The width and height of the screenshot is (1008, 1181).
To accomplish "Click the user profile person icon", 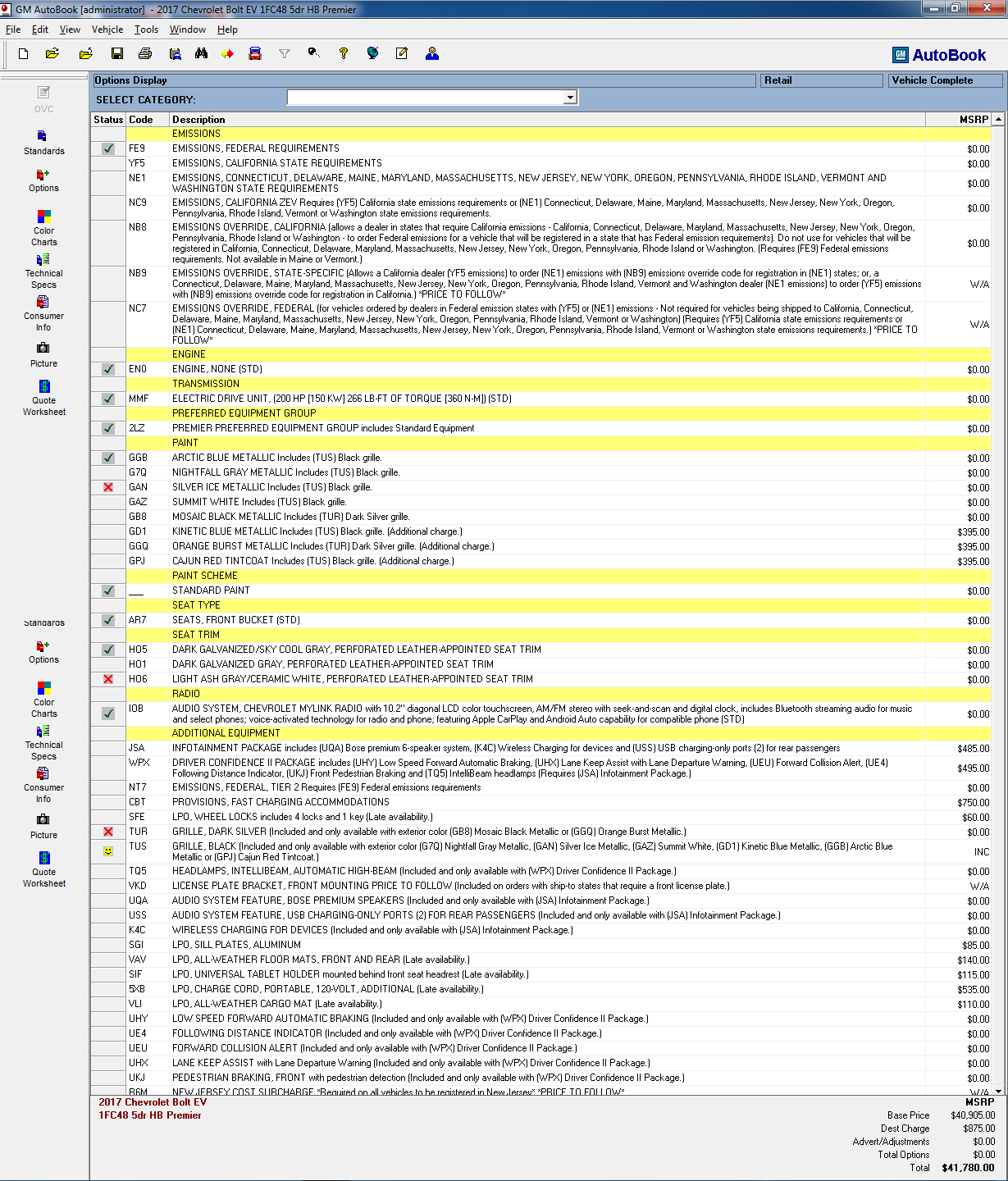I will [432, 54].
